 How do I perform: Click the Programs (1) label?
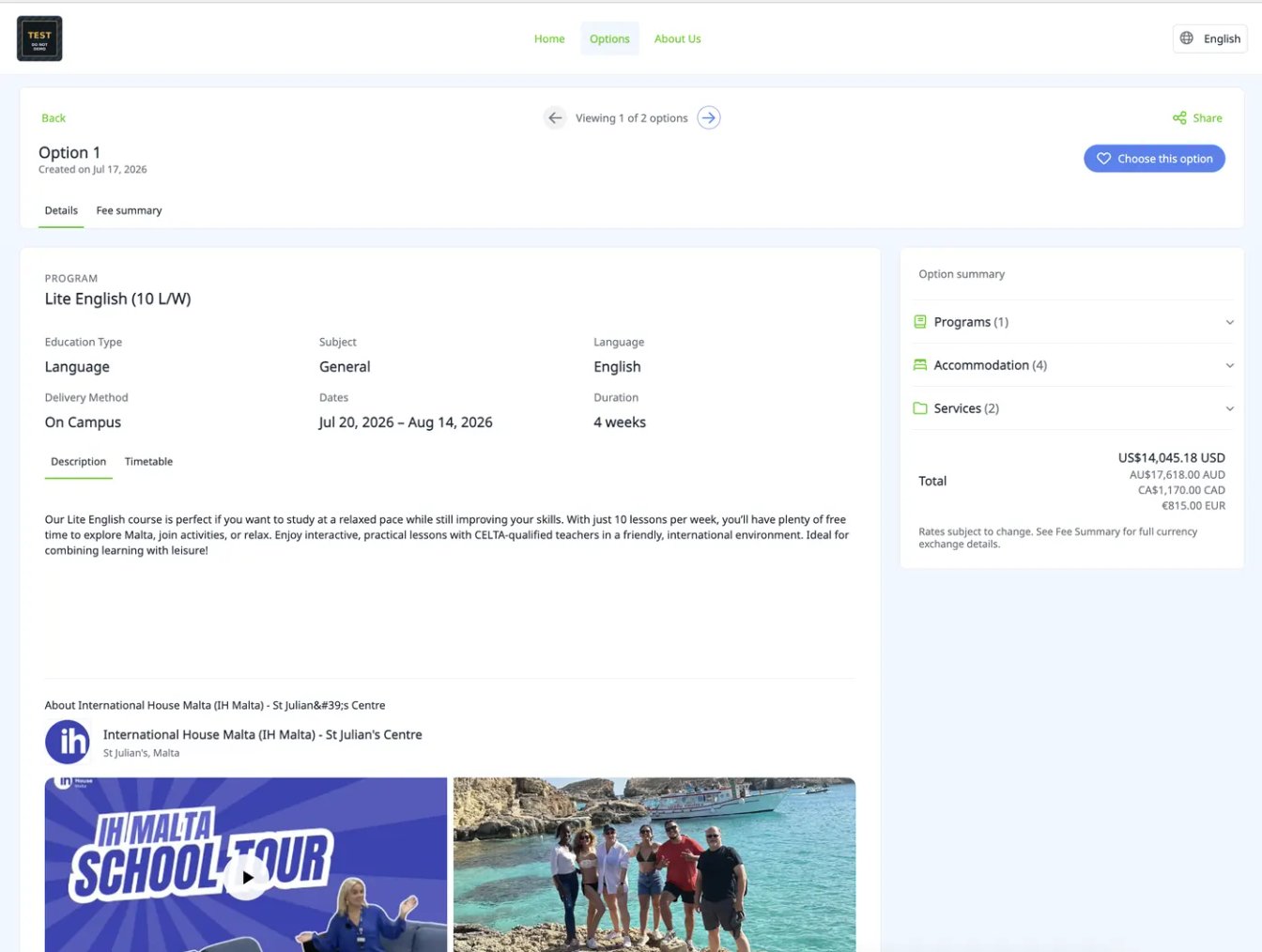click(971, 322)
